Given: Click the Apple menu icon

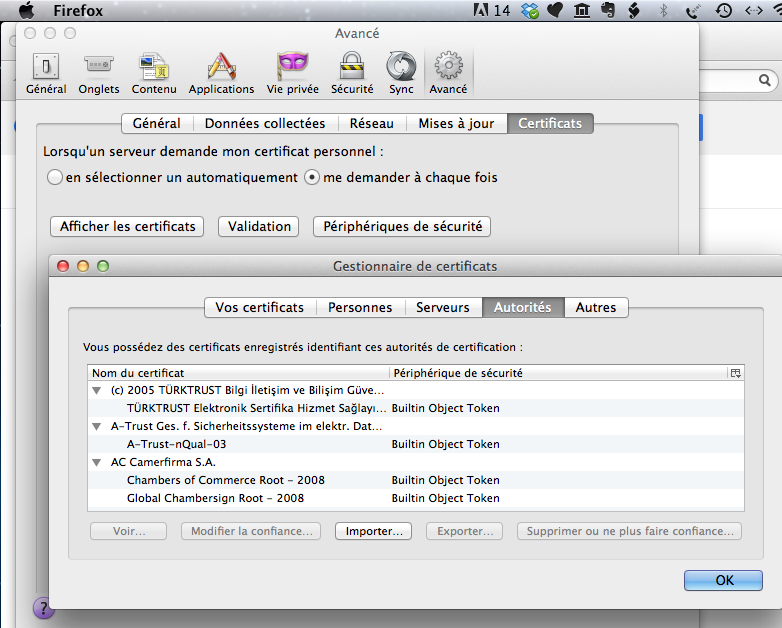Looking at the screenshot, I should [26, 10].
